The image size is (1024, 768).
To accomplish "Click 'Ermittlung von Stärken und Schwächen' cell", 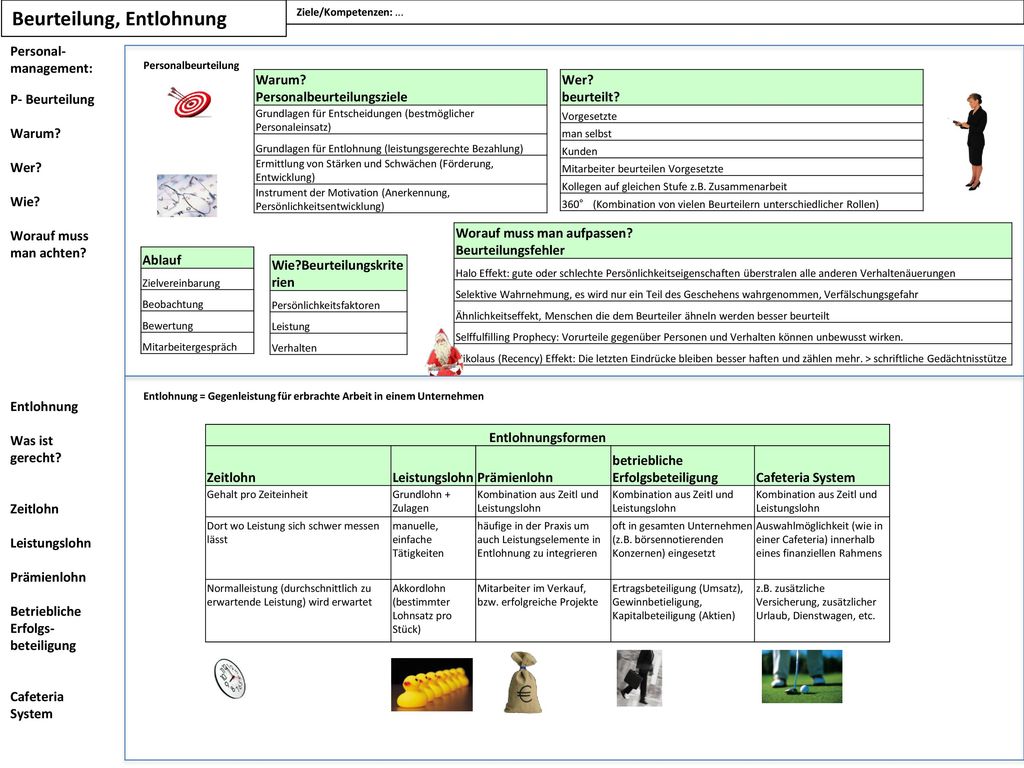I will point(400,170).
